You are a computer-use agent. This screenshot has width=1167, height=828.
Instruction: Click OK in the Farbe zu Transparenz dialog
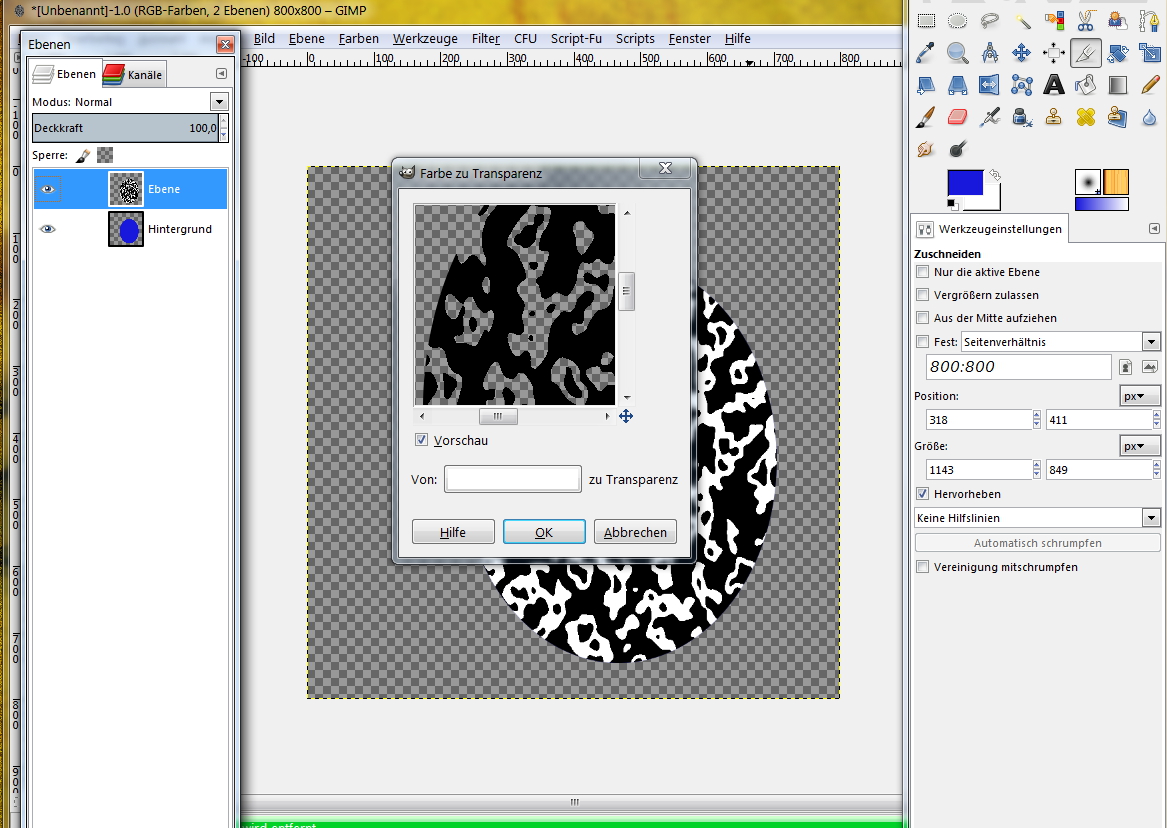(544, 532)
